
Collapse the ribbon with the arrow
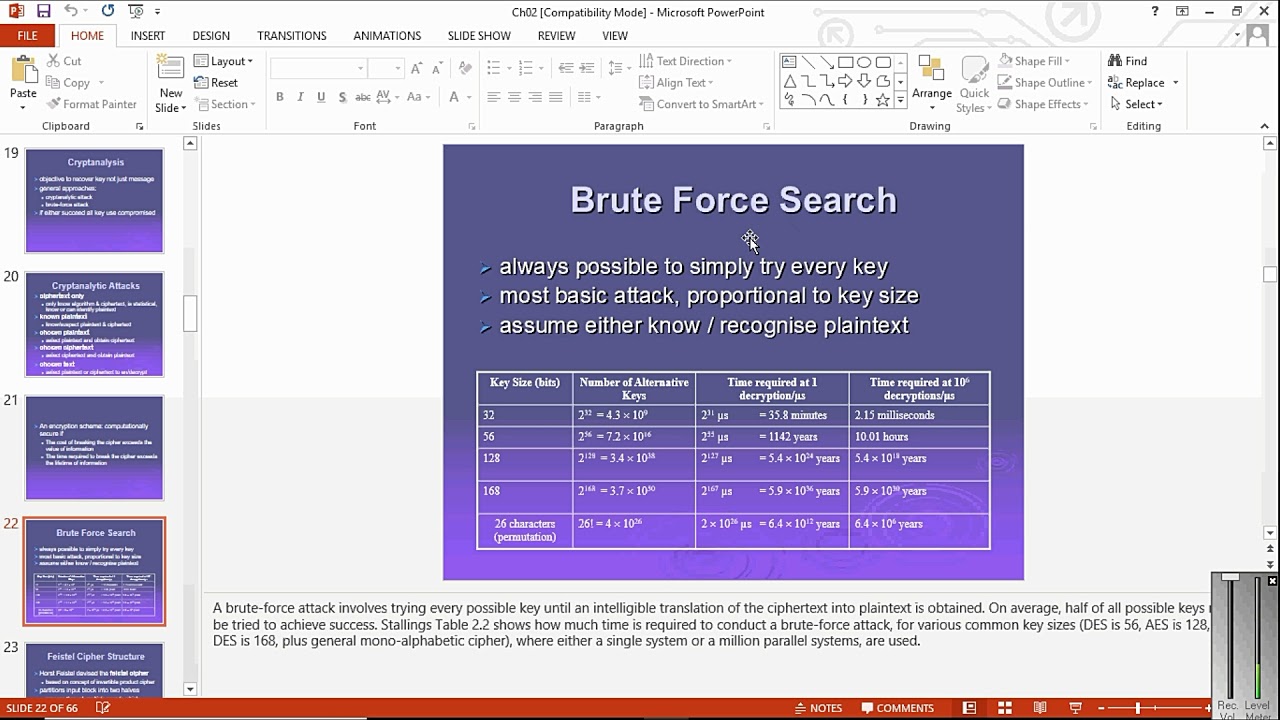(1265, 126)
